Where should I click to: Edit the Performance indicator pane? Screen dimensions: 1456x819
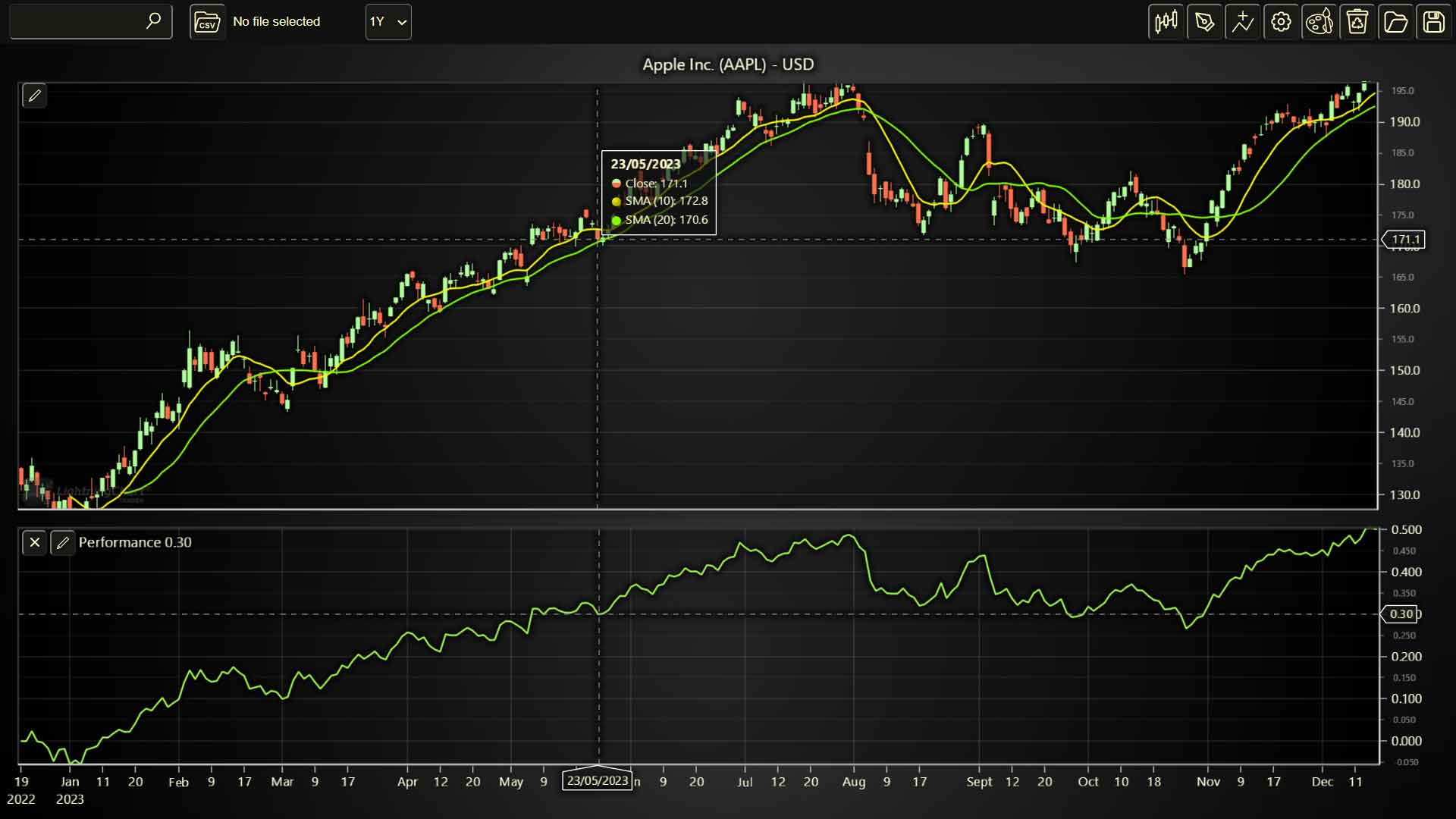click(x=63, y=542)
